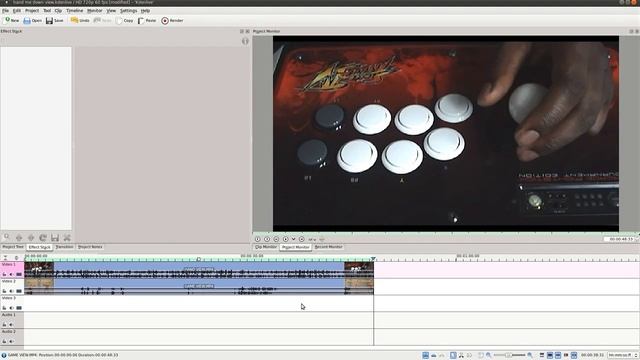The width and height of the screenshot is (640, 360).
Task: Click the zoom out magnifier icon
Action: [x=488, y=356]
